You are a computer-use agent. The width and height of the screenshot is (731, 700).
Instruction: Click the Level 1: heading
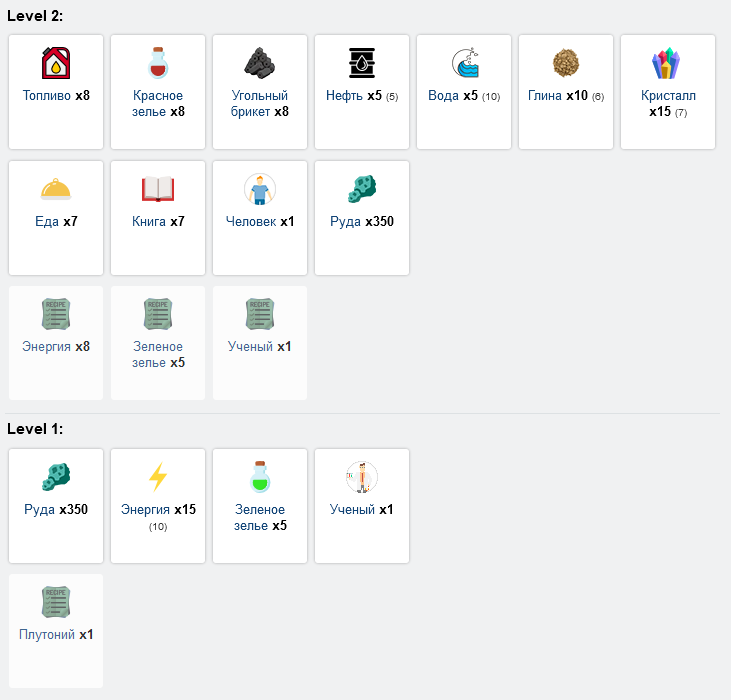pos(35,429)
